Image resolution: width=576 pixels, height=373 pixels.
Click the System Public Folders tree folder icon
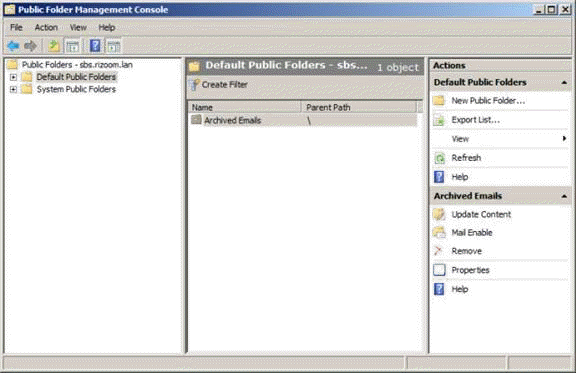coord(26,89)
